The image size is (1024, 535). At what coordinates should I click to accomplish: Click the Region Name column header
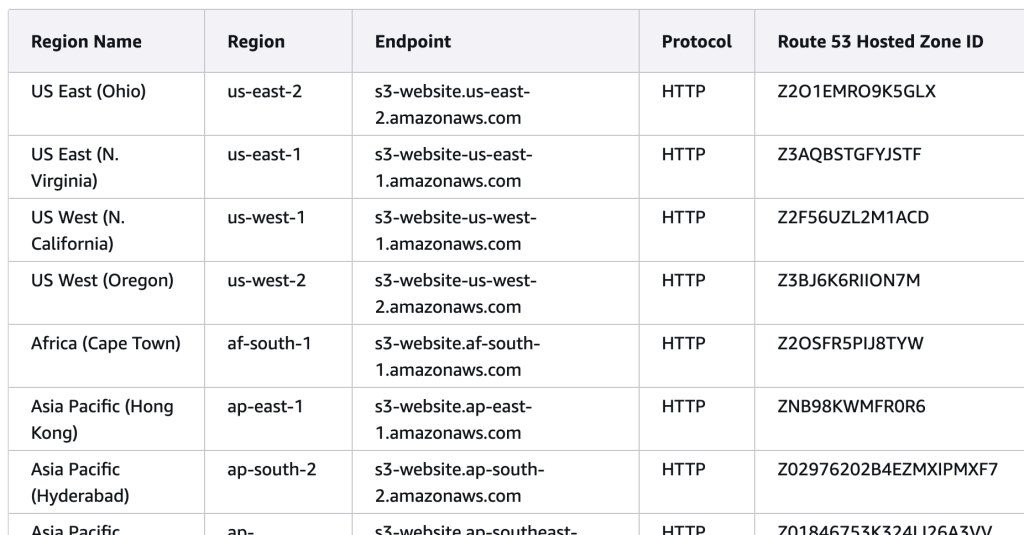click(x=86, y=42)
